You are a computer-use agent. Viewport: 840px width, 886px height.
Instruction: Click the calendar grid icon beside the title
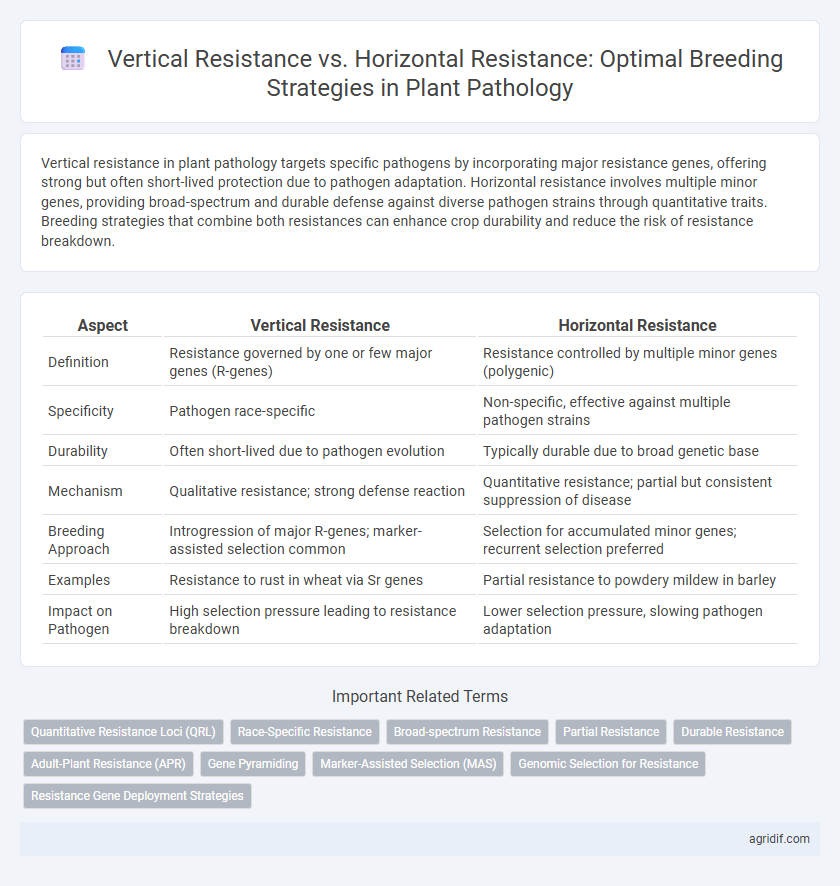pos(73,59)
